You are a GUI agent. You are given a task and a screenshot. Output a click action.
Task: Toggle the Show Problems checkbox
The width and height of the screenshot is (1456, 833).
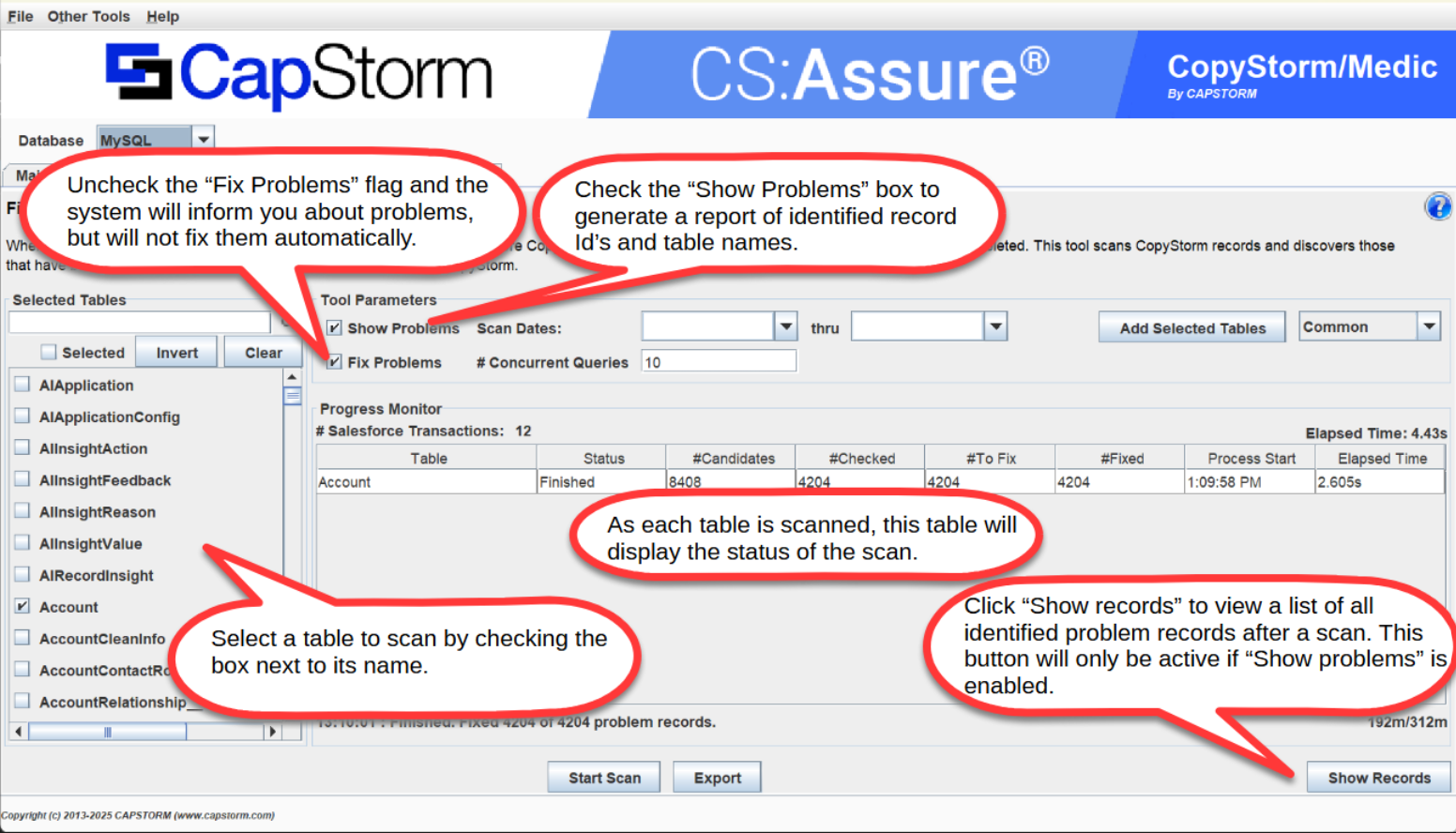[334, 328]
